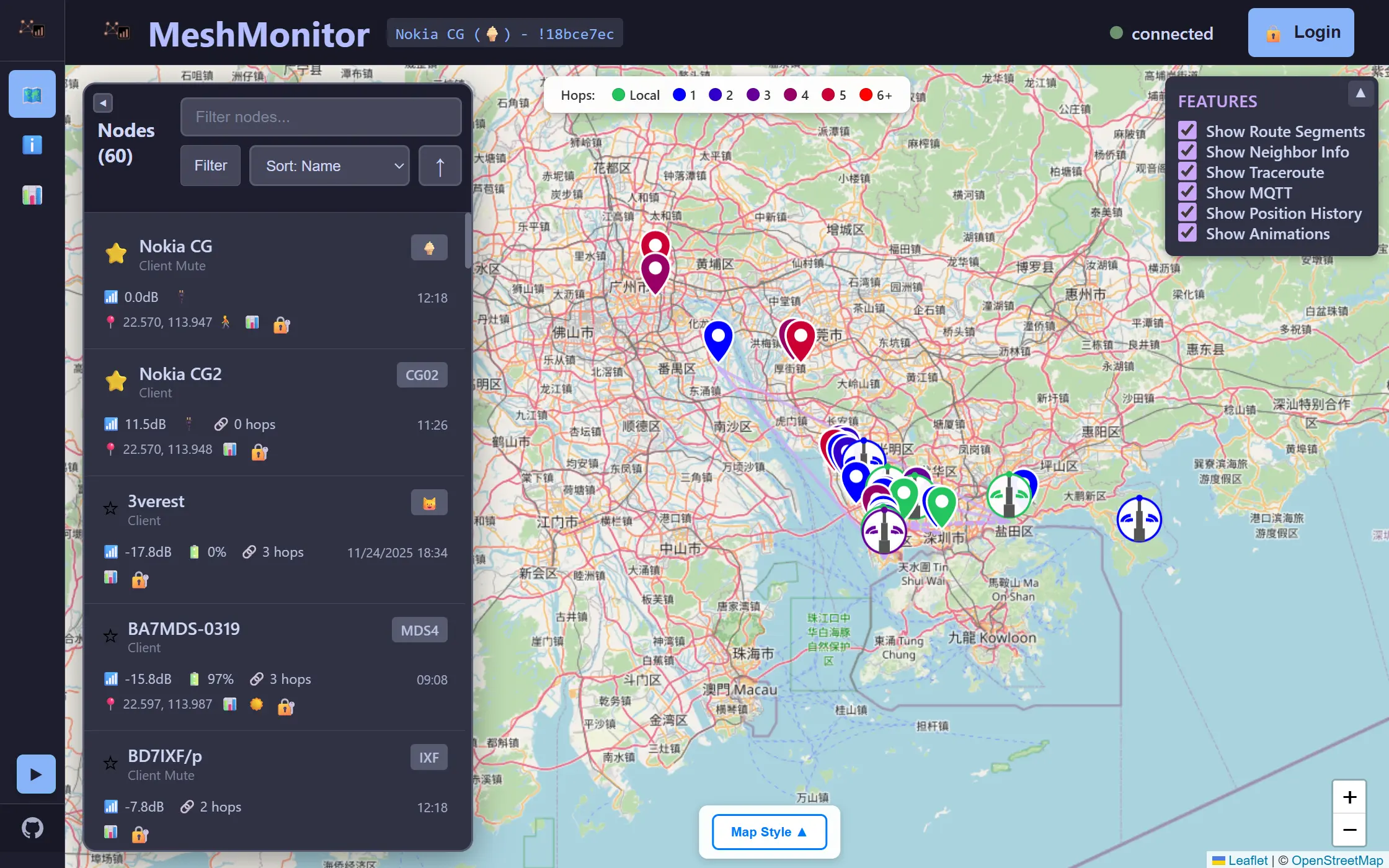Open the Sort: Name dropdown
The height and width of the screenshot is (868, 1389).
(329, 166)
